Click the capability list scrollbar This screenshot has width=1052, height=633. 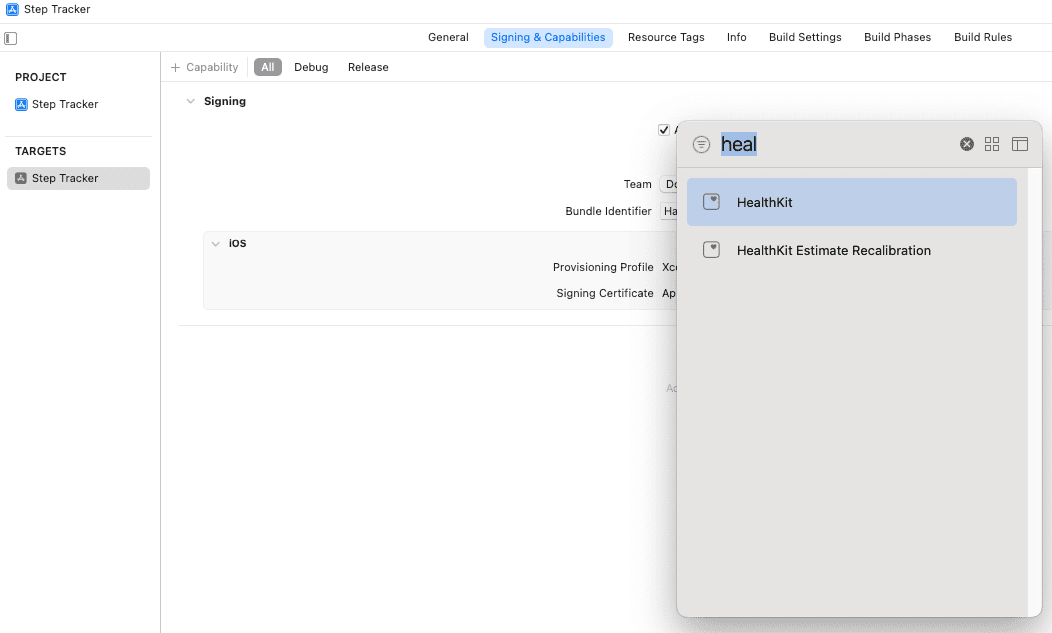1034,391
